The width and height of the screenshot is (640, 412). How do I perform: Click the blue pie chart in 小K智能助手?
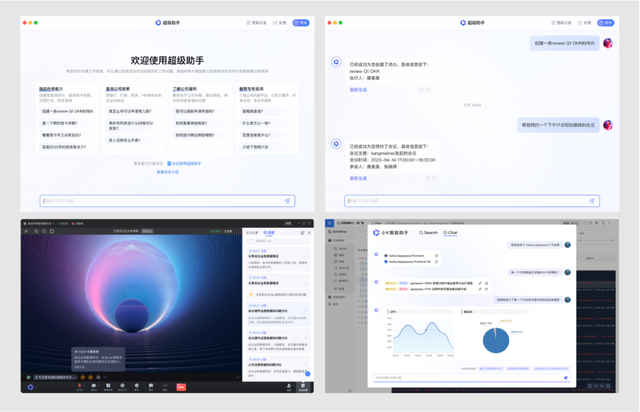(496, 340)
